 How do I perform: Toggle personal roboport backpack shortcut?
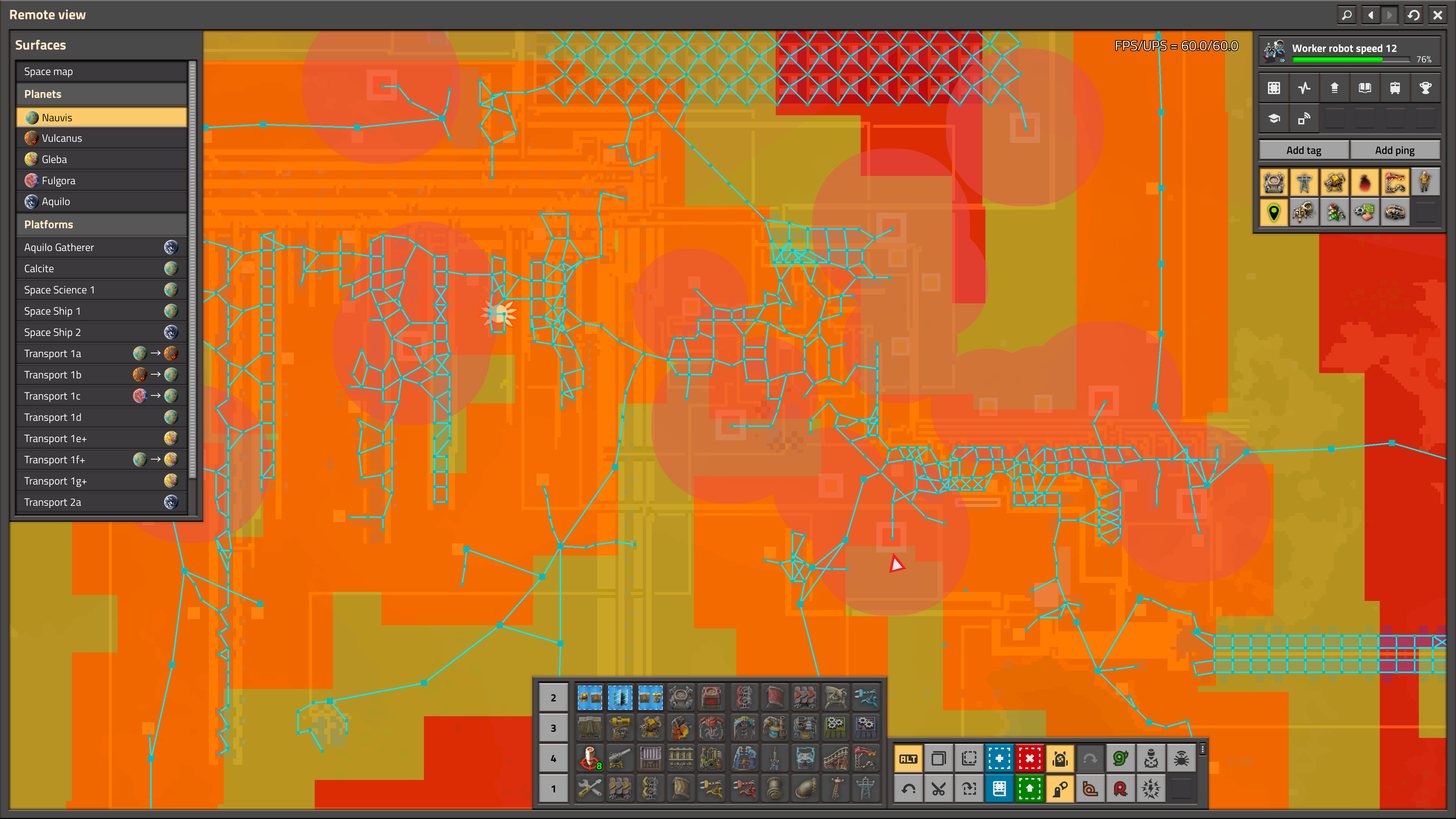pos(1061,758)
